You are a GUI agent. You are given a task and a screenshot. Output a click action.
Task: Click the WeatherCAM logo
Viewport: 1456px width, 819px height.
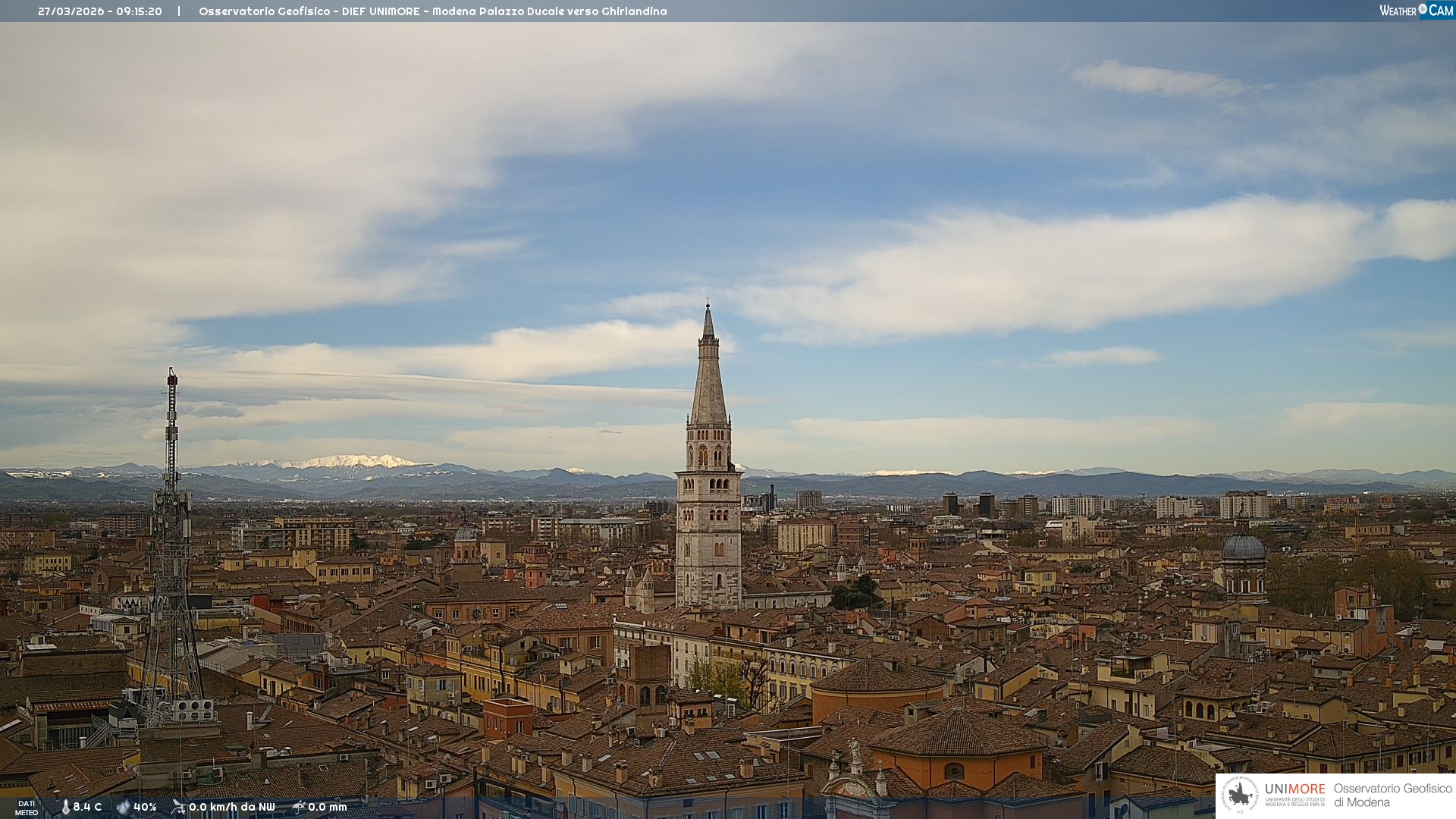(1416, 11)
